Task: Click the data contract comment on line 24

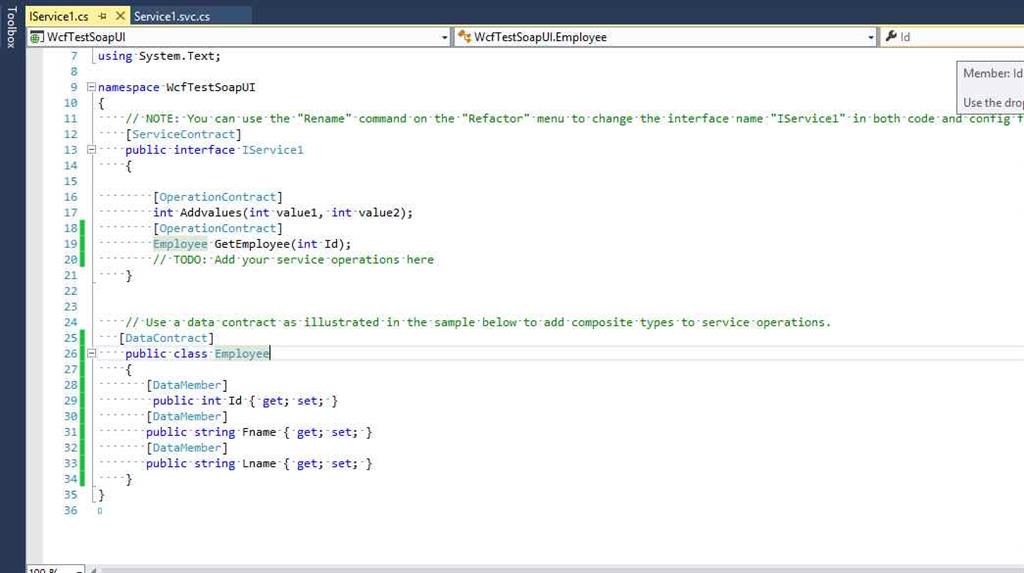Action: pyautogui.click(x=478, y=322)
